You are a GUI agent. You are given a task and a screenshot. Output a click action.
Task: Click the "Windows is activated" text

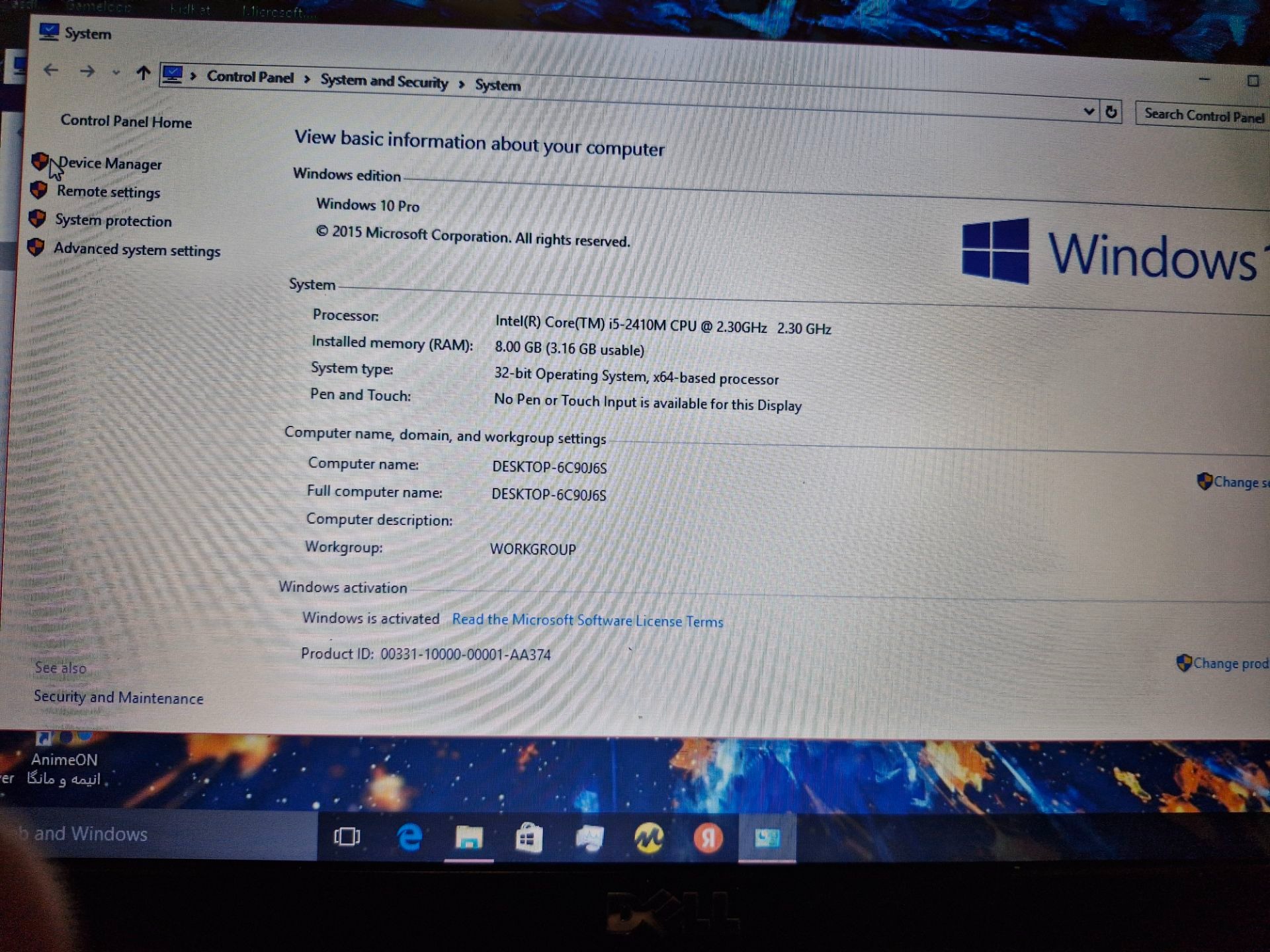click(370, 618)
